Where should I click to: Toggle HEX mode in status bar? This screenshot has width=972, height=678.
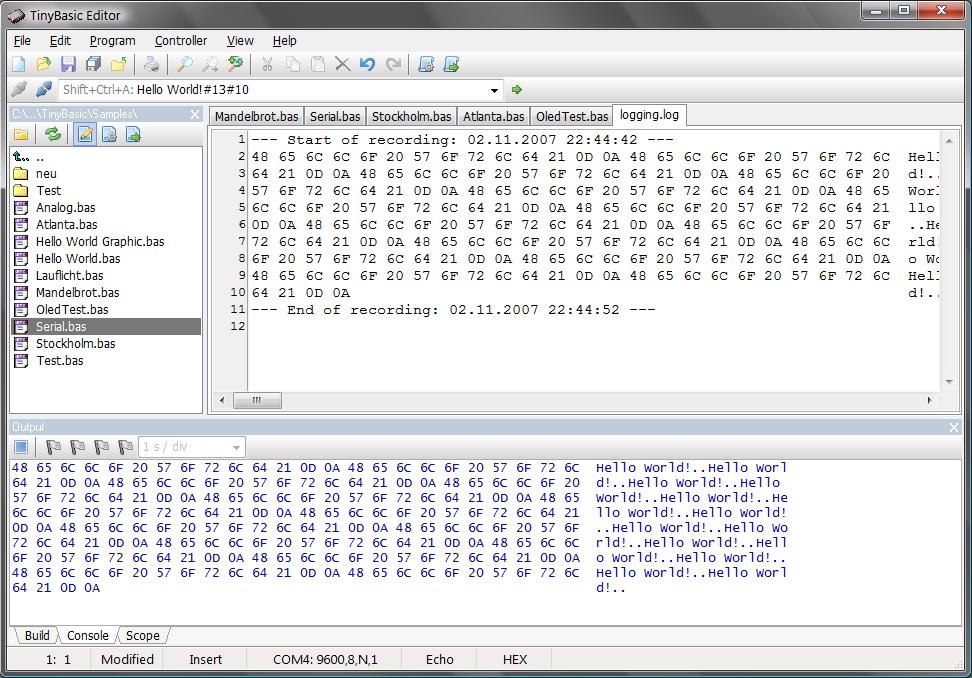point(514,660)
